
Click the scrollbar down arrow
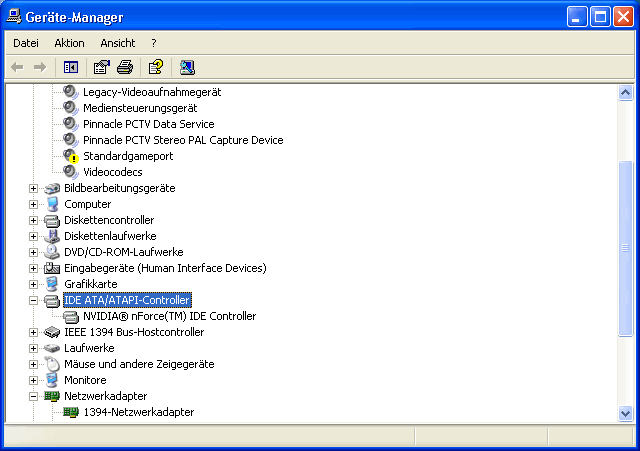(x=625, y=413)
